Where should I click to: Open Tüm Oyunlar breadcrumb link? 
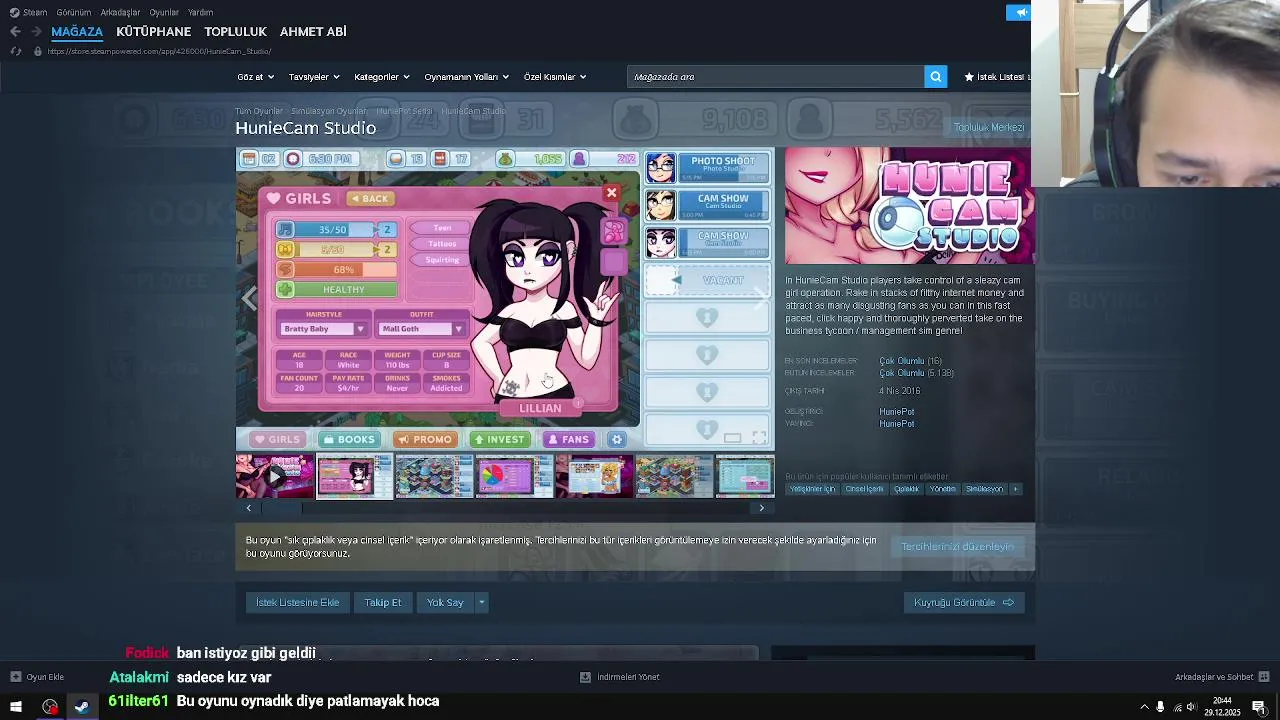click(x=259, y=111)
